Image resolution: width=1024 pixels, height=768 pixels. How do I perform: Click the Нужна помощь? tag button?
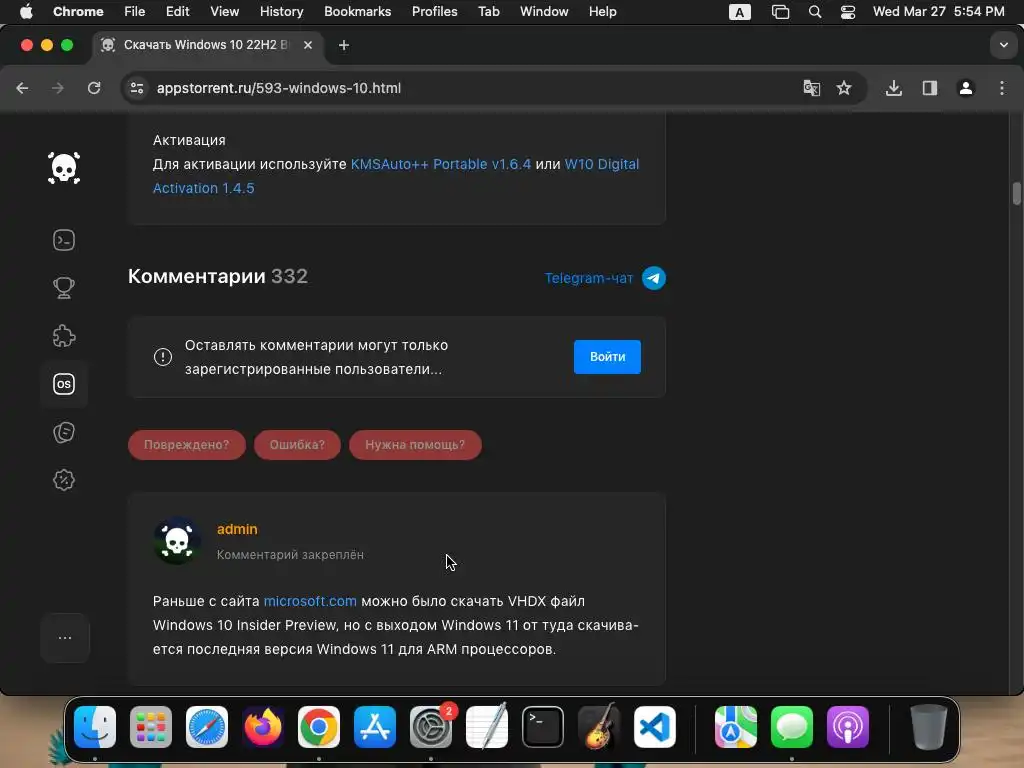(x=415, y=445)
